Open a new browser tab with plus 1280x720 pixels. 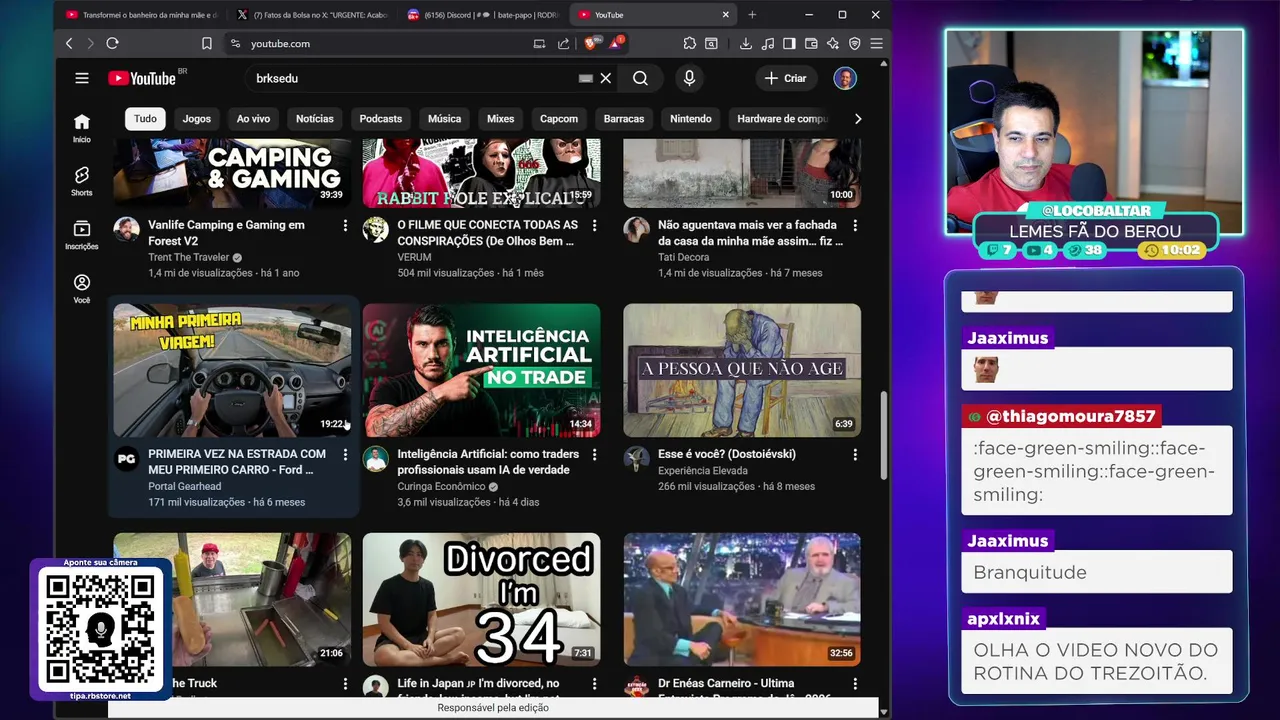(752, 15)
